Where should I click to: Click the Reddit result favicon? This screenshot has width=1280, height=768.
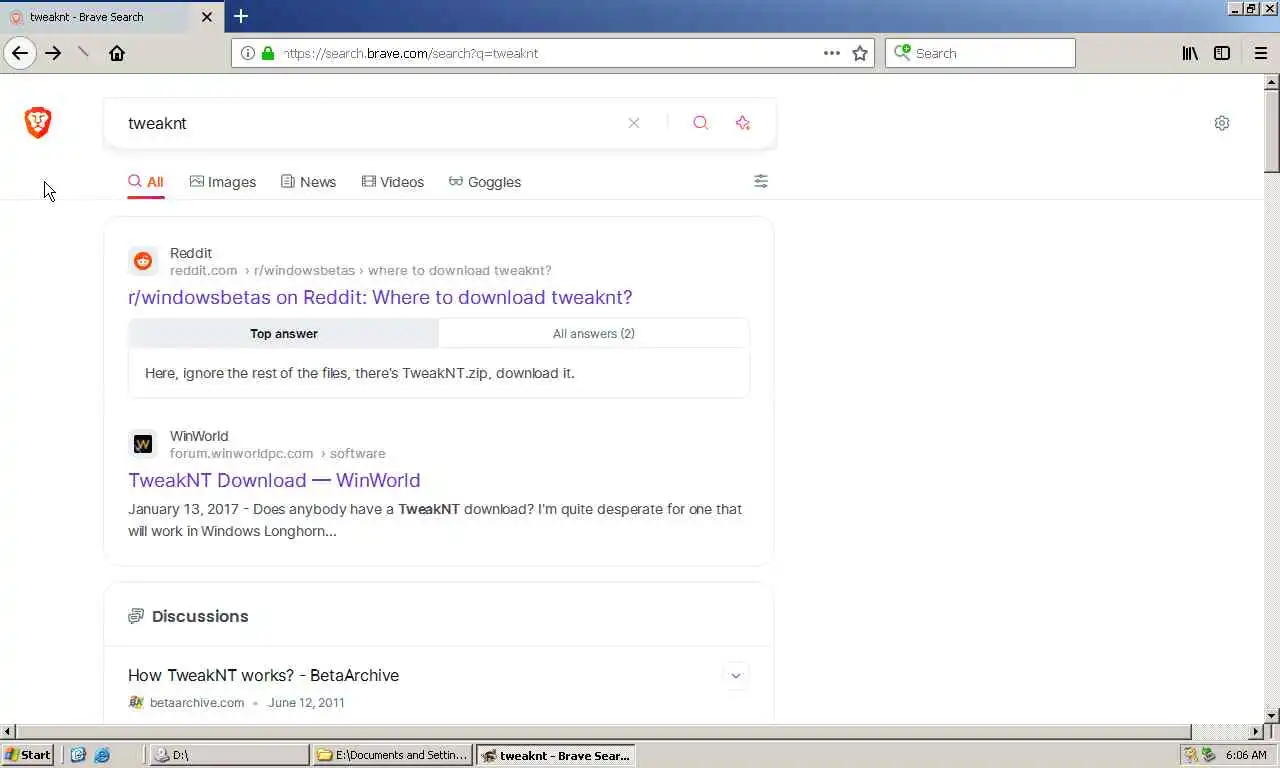pos(143,261)
